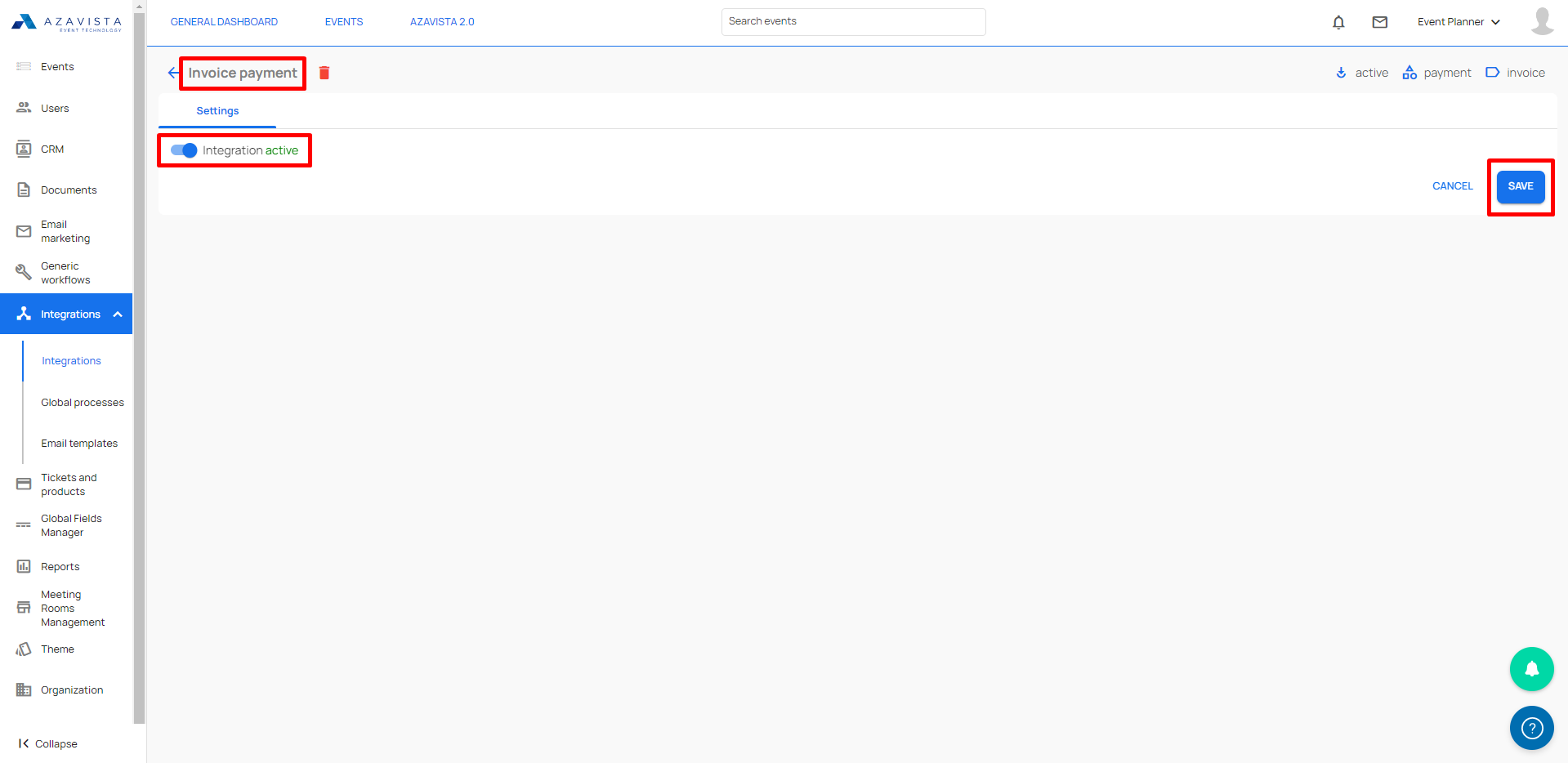Open the Event Planner dropdown
Viewport: 1568px width, 763px height.
[x=1459, y=22]
